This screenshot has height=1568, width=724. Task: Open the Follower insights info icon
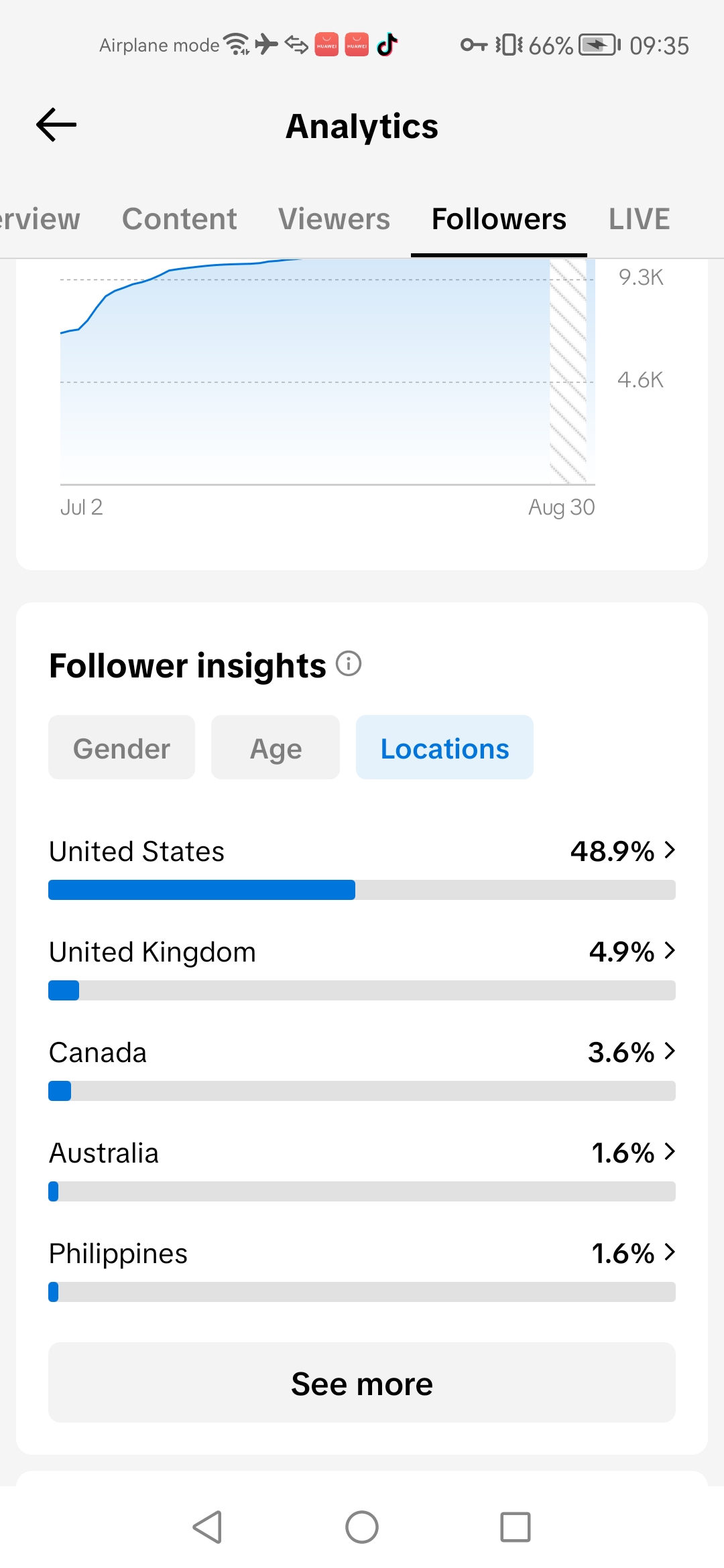(349, 664)
